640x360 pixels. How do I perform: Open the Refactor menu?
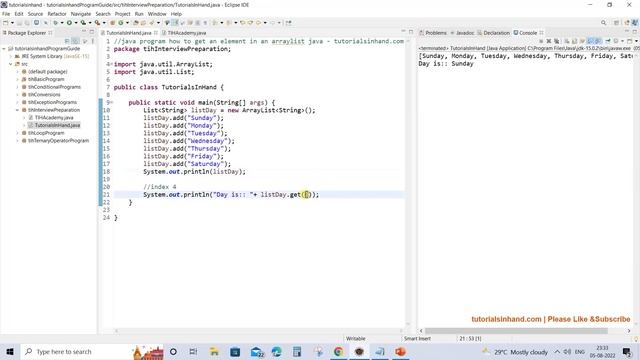tap(57, 14)
